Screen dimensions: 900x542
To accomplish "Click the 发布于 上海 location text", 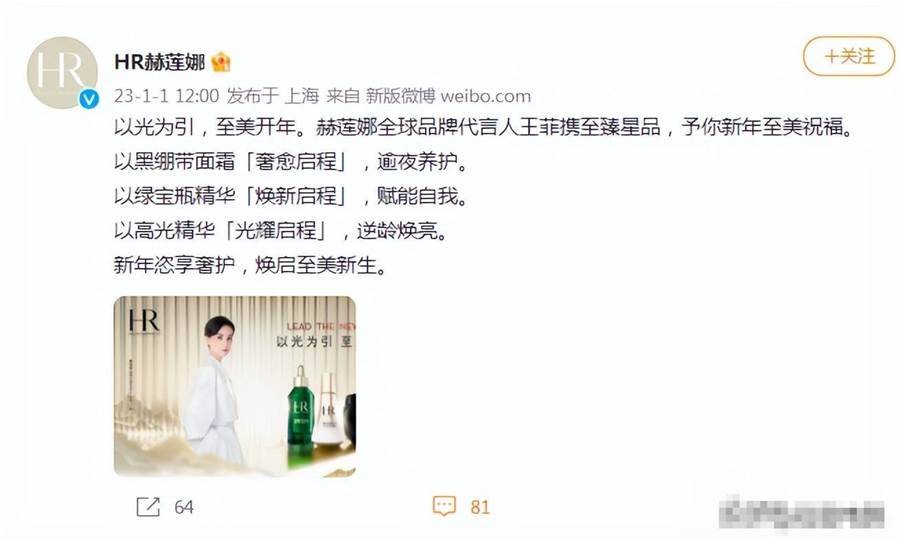I will (x=273, y=96).
